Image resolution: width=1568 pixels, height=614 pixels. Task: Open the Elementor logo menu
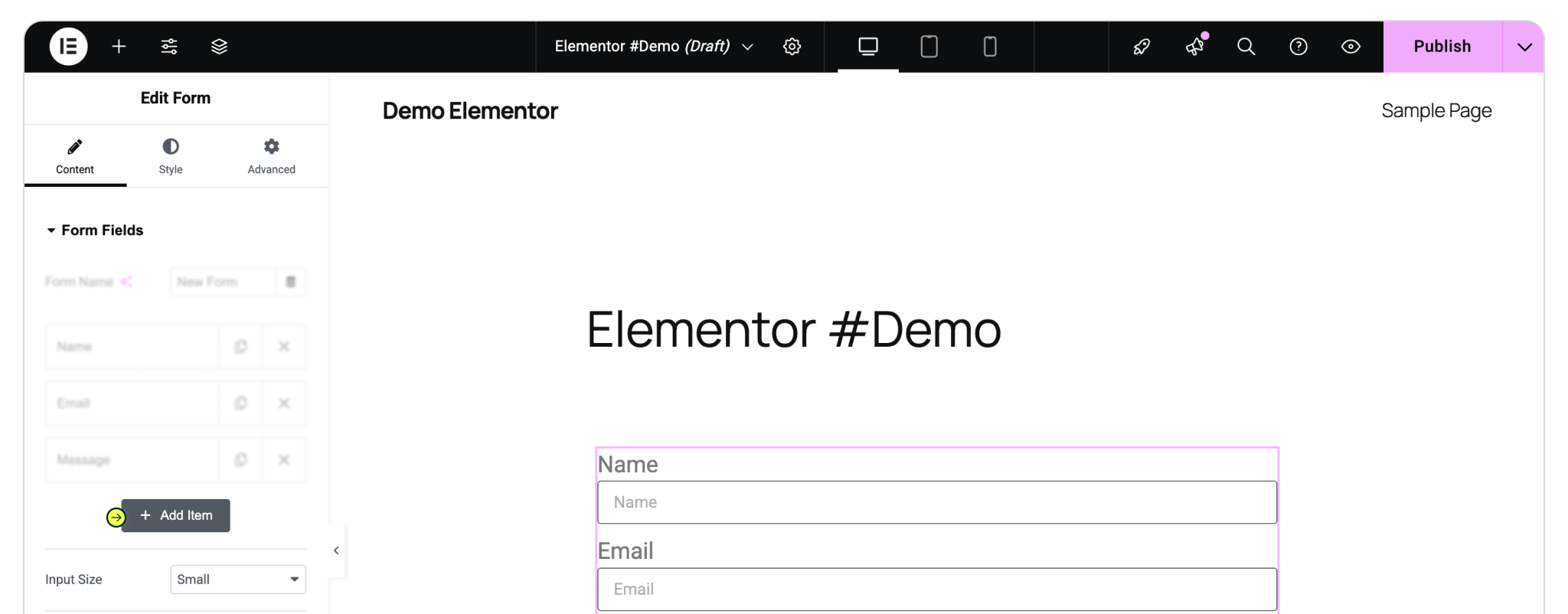click(68, 47)
